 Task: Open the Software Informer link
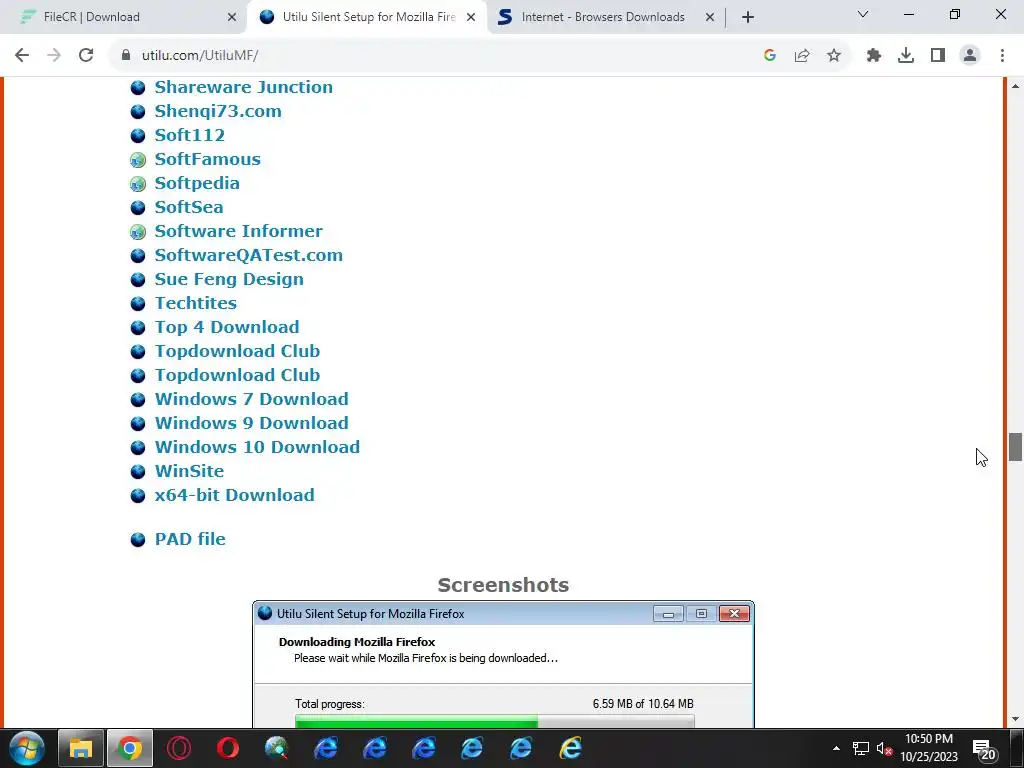point(238,231)
